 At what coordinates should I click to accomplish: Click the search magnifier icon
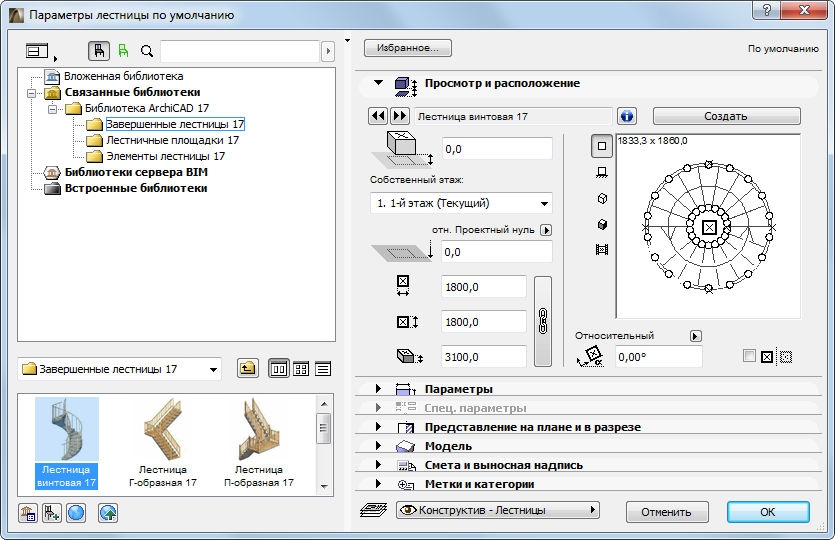coord(147,51)
